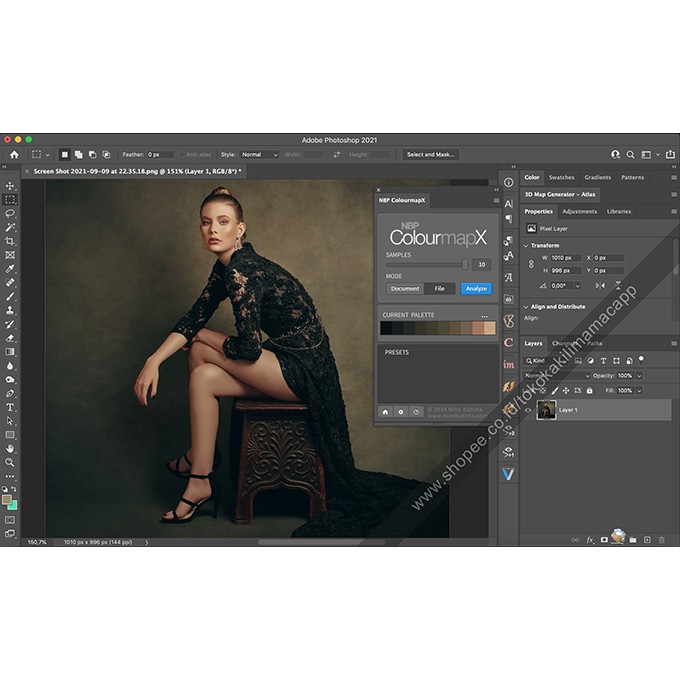Viewport: 680px width, 680px height.
Task: Open the Style dropdown set to Normal
Action: [x=259, y=155]
